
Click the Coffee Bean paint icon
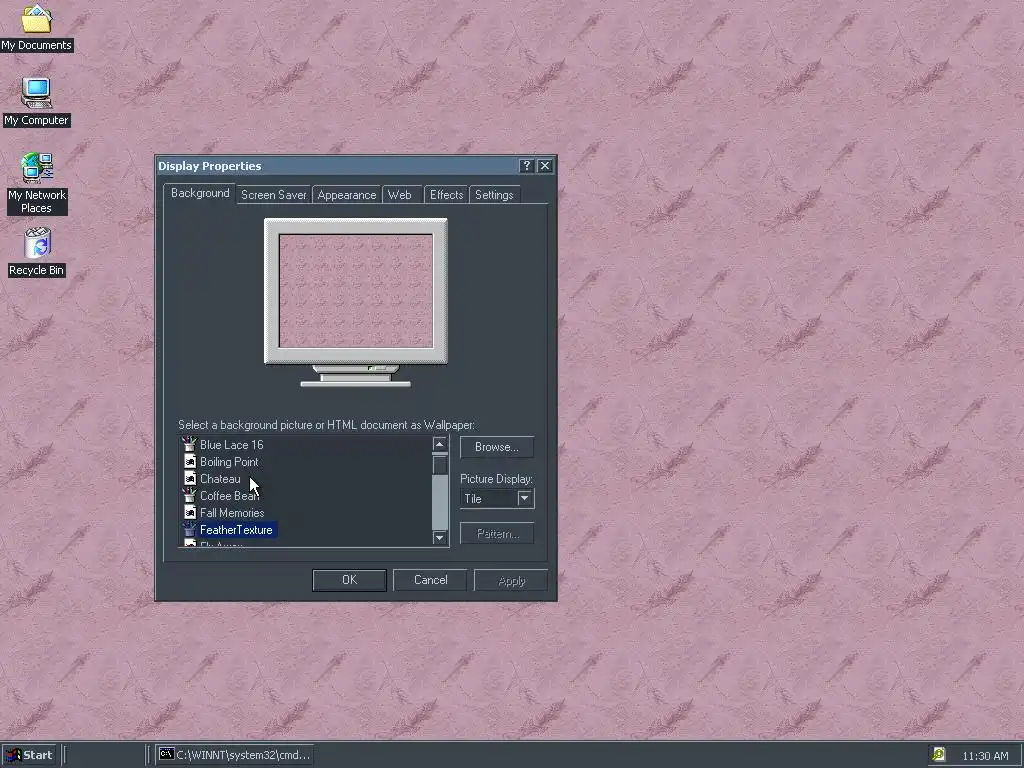(x=189, y=495)
